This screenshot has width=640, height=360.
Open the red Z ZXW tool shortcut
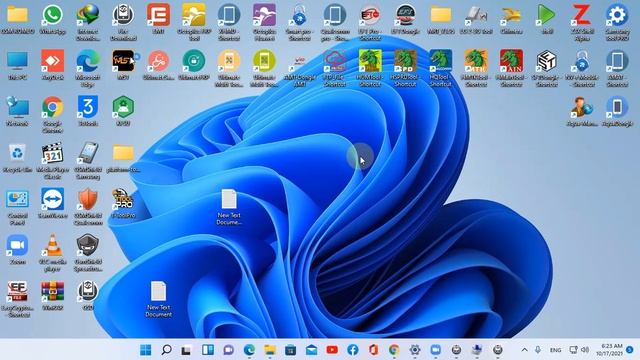(582, 15)
